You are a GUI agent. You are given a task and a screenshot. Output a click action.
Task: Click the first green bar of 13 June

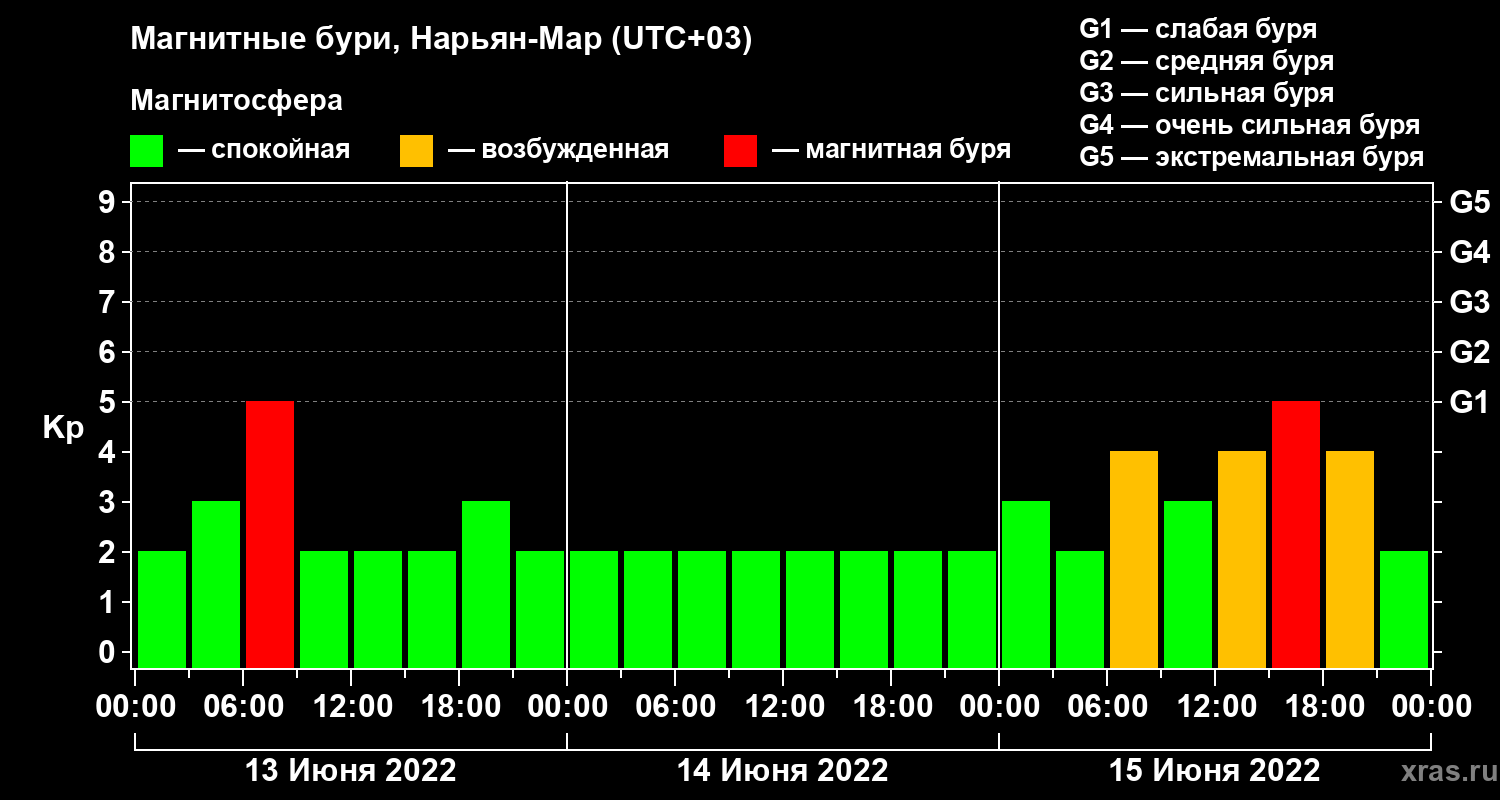point(162,609)
